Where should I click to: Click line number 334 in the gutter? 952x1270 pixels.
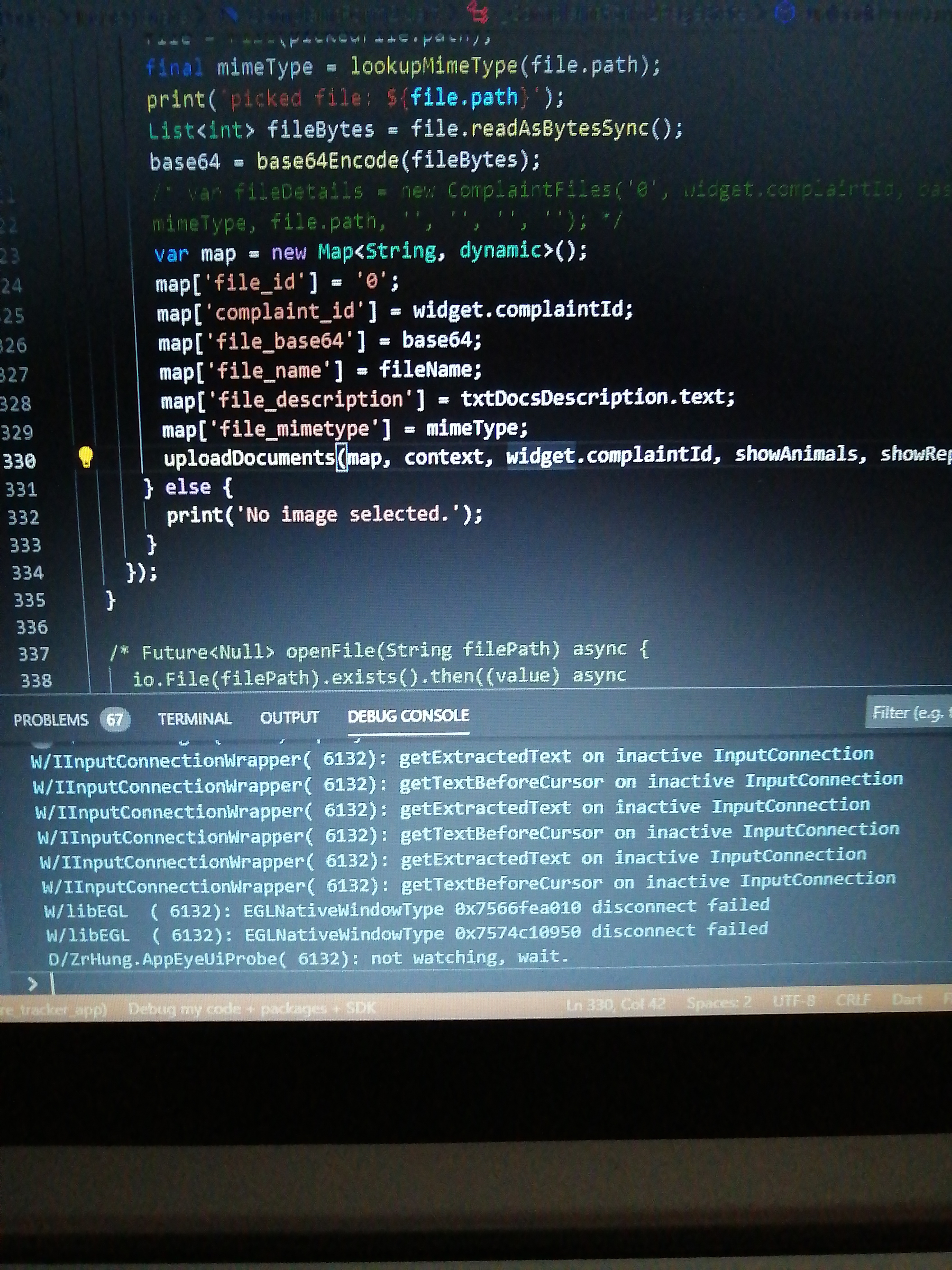click(27, 573)
